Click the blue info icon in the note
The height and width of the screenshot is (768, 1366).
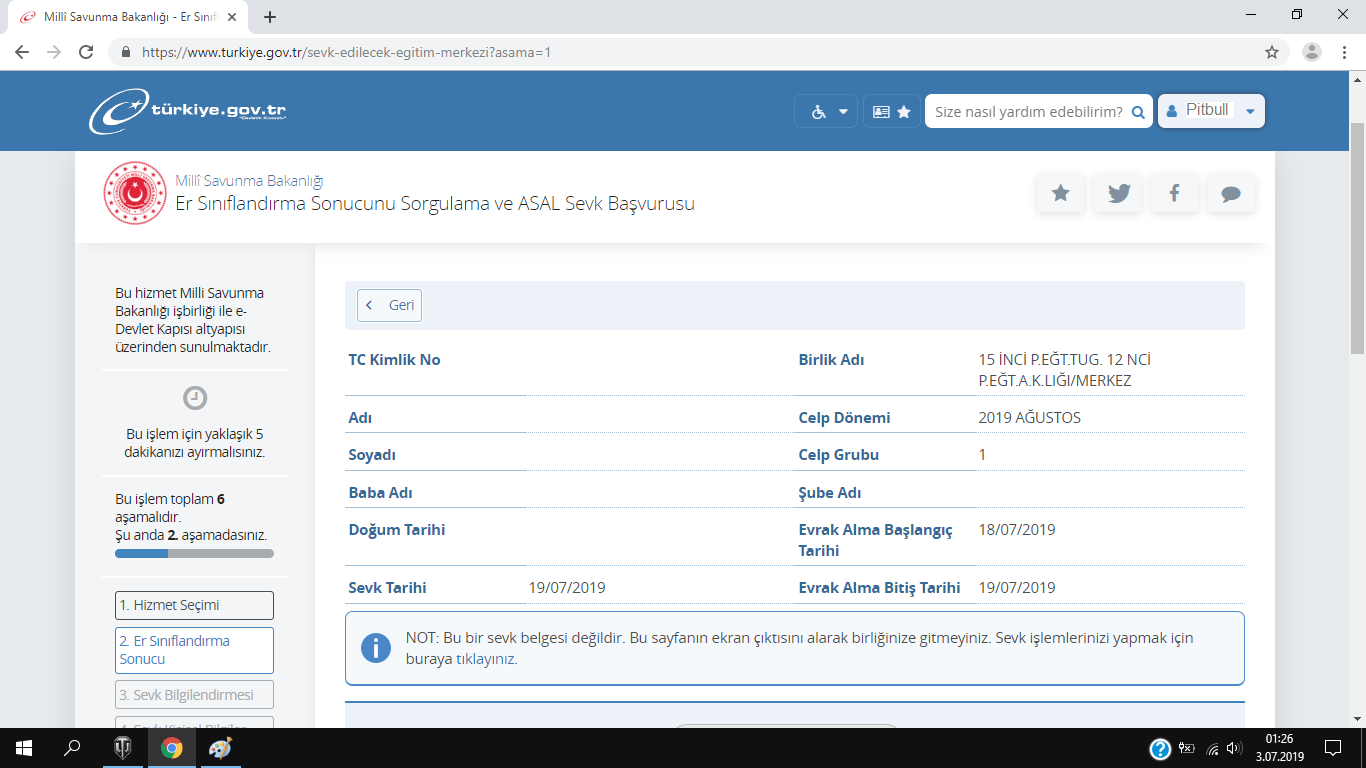[x=376, y=648]
